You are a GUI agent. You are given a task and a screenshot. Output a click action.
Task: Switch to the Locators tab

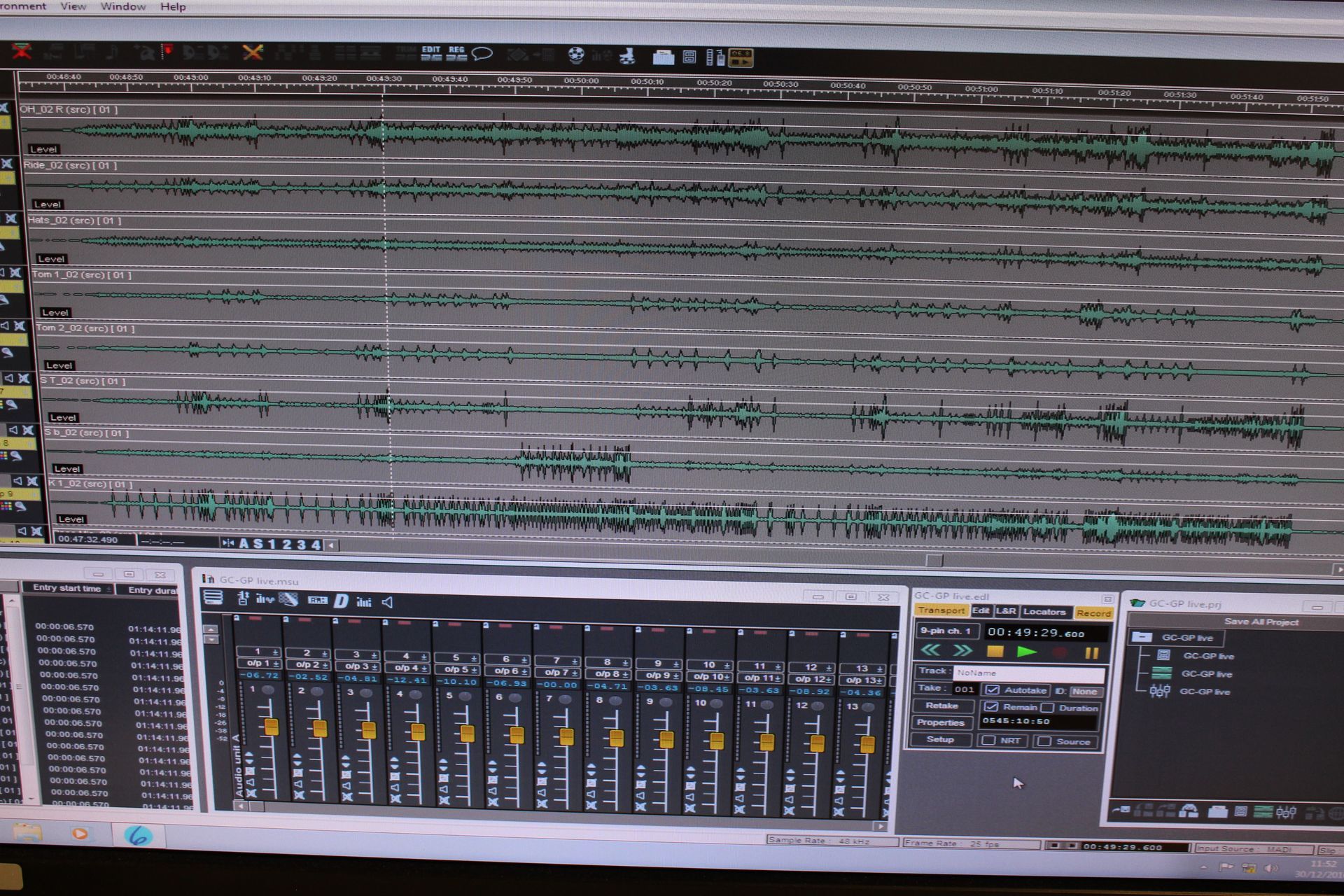click(x=1045, y=611)
